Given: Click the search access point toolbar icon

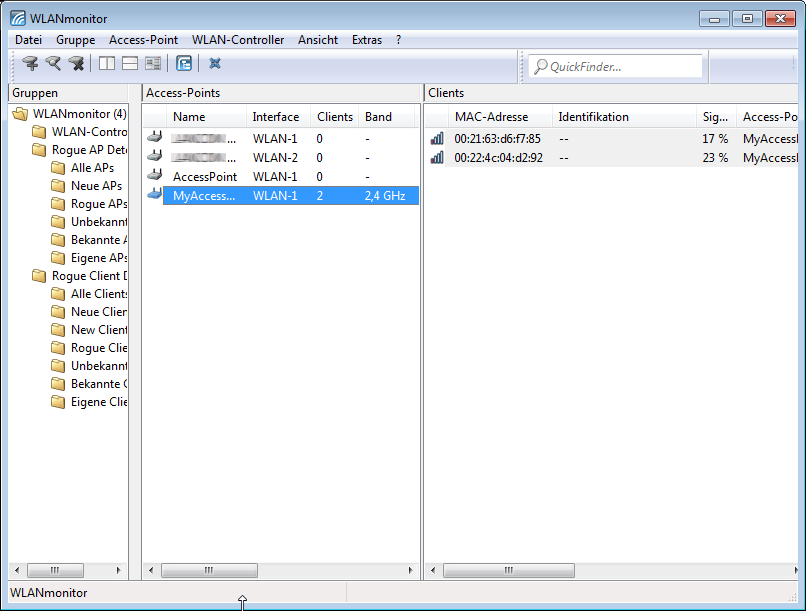Looking at the screenshot, I should click(x=53, y=64).
